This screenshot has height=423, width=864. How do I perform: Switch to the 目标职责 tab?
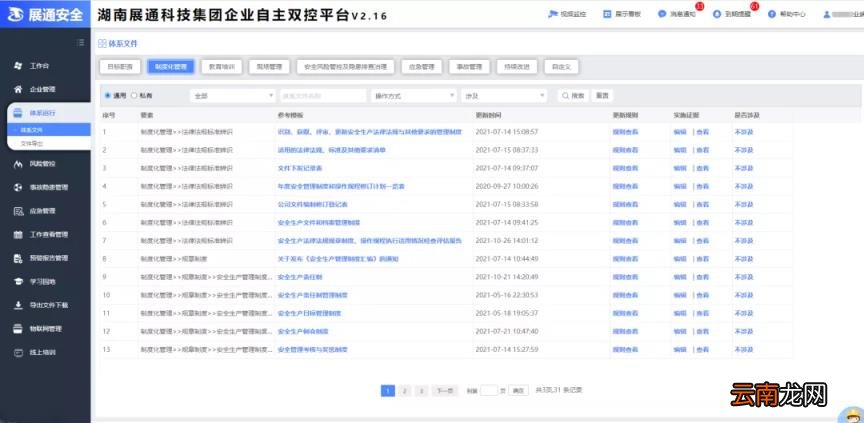pos(120,67)
